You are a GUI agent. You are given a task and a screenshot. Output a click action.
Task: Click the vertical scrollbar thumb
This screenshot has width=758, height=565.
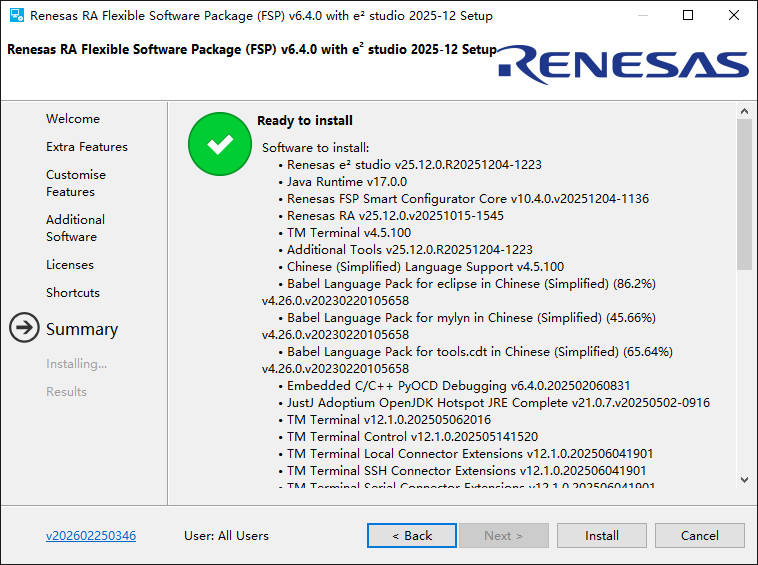tap(744, 194)
